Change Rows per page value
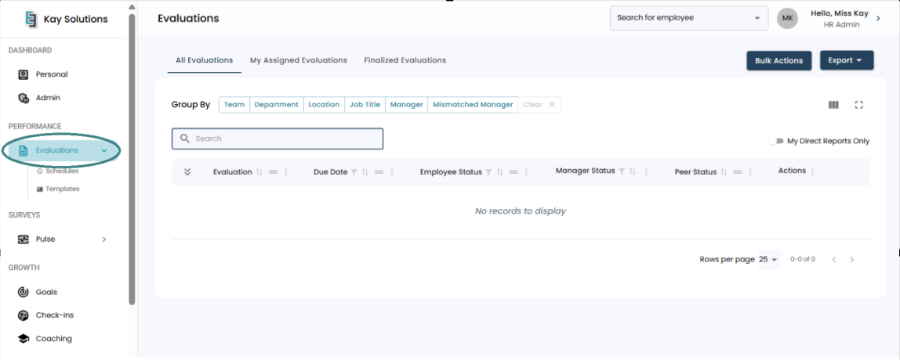The height and width of the screenshot is (360, 900). [768, 260]
